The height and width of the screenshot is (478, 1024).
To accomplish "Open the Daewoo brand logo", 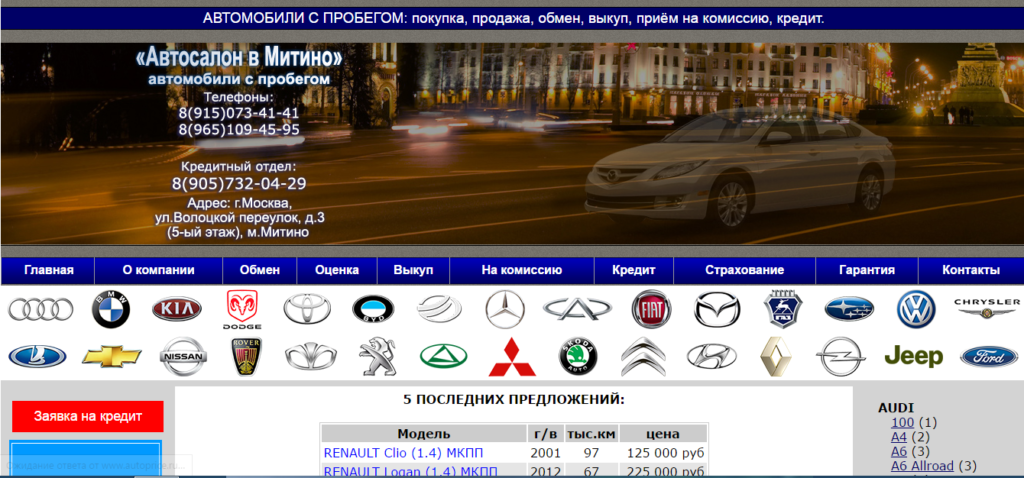I will coord(310,357).
